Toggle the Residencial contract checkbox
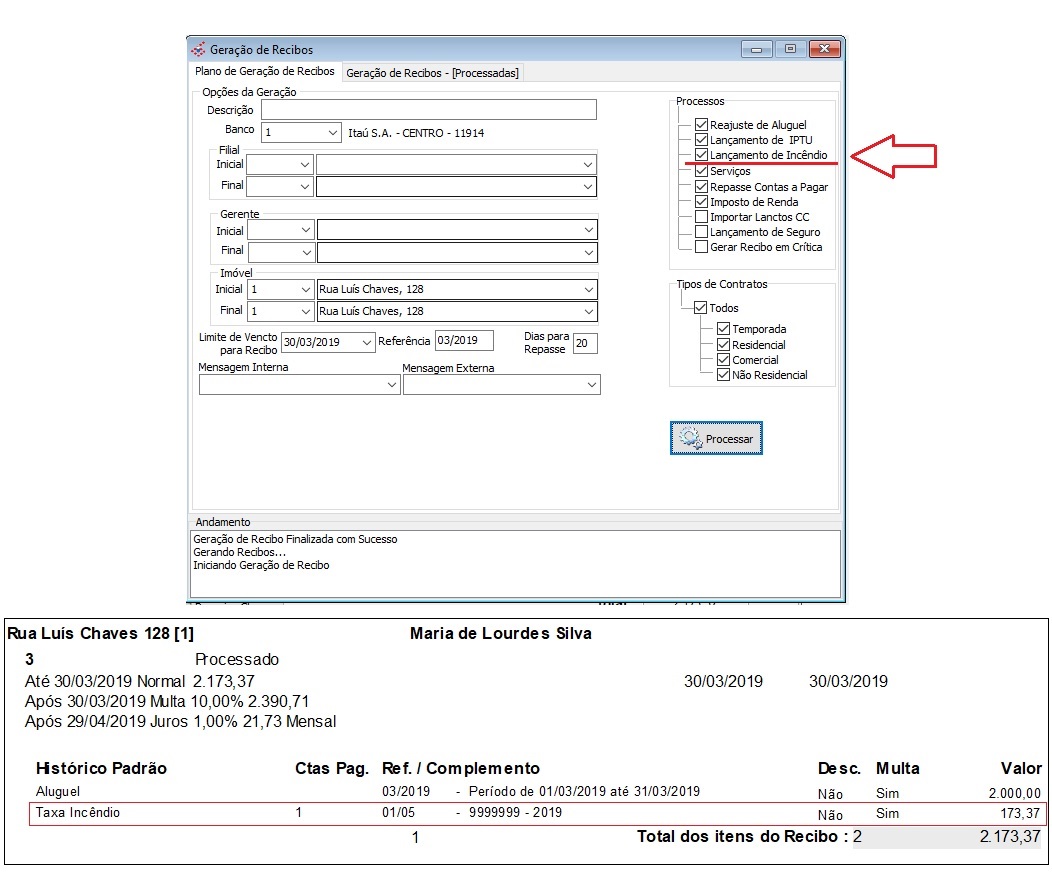 point(723,345)
